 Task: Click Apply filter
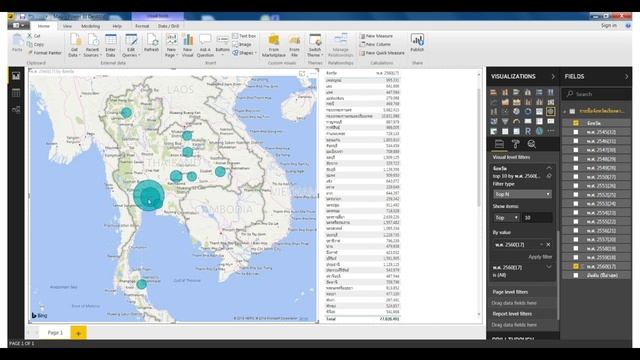click(540, 257)
